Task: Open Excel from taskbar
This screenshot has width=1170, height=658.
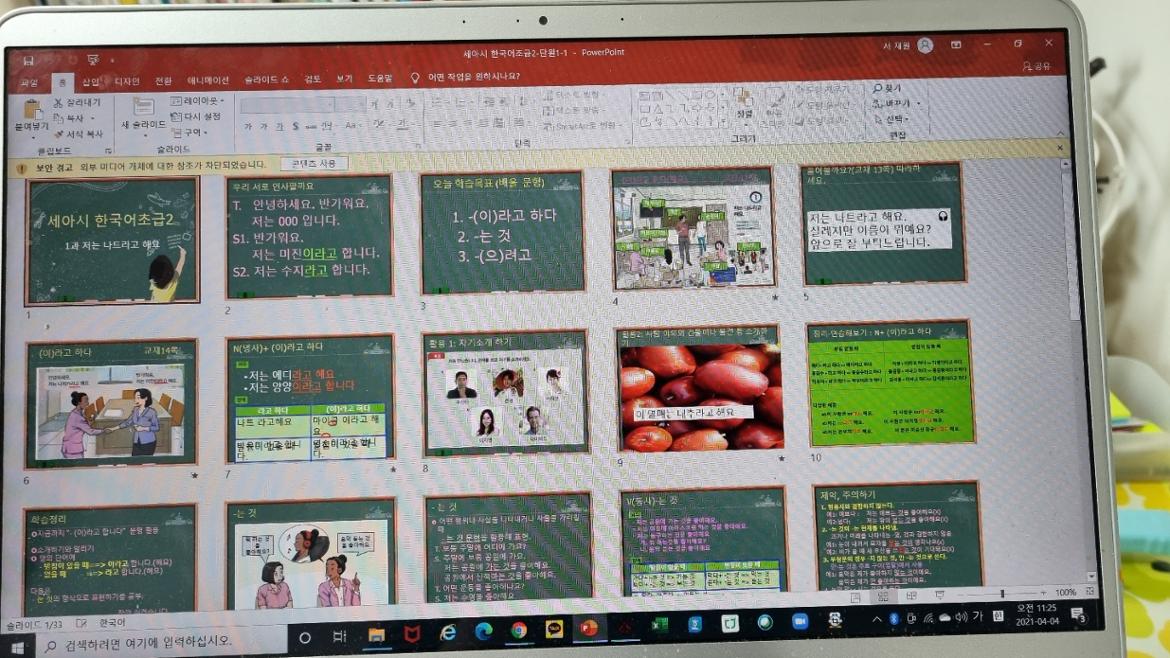Action: coord(660,625)
